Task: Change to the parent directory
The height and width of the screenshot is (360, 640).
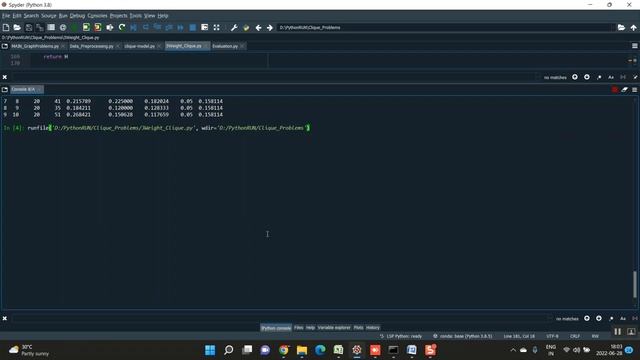Action: tap(633, 27)
